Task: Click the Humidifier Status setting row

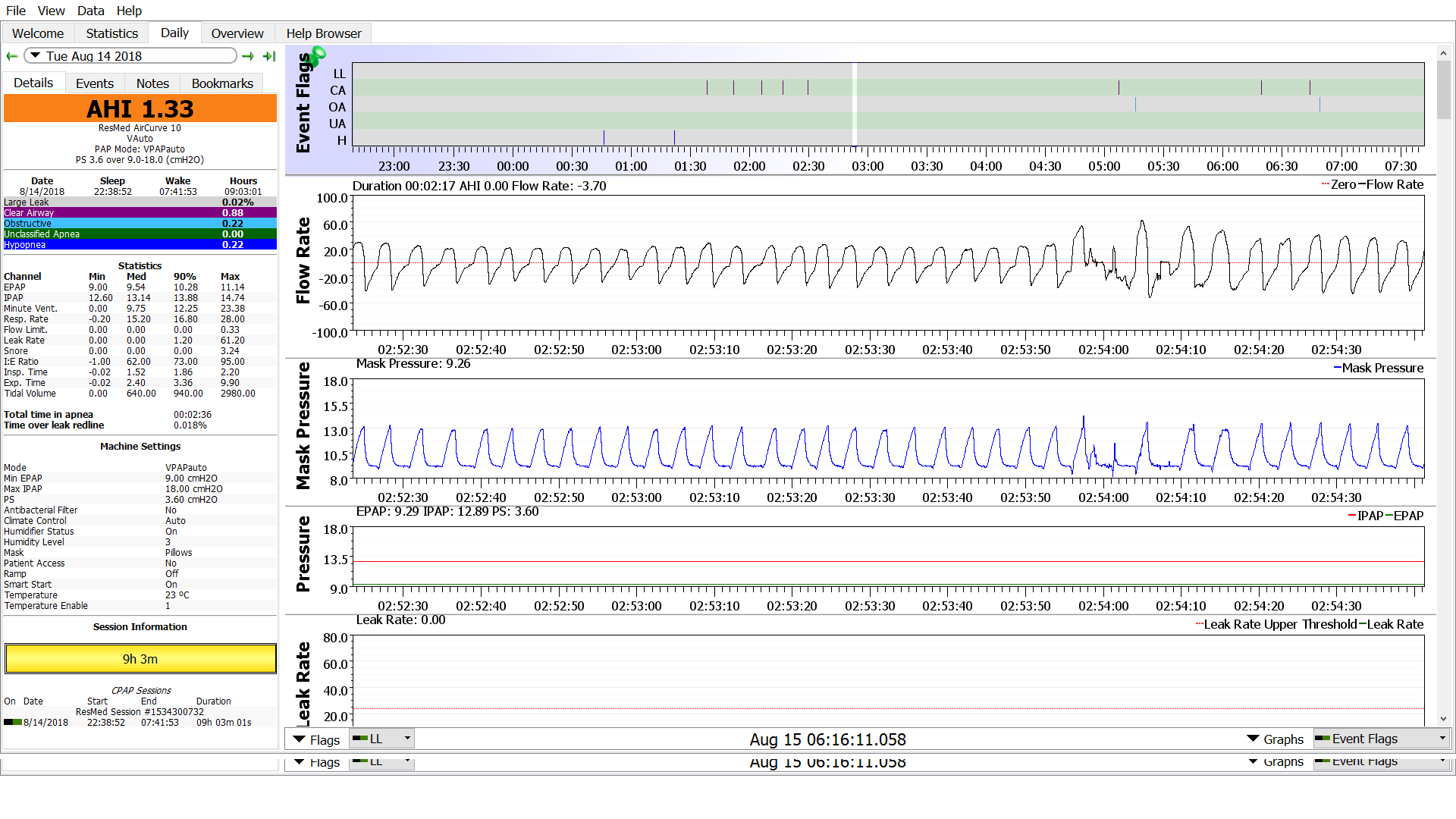Action: (x=140, y=532)
